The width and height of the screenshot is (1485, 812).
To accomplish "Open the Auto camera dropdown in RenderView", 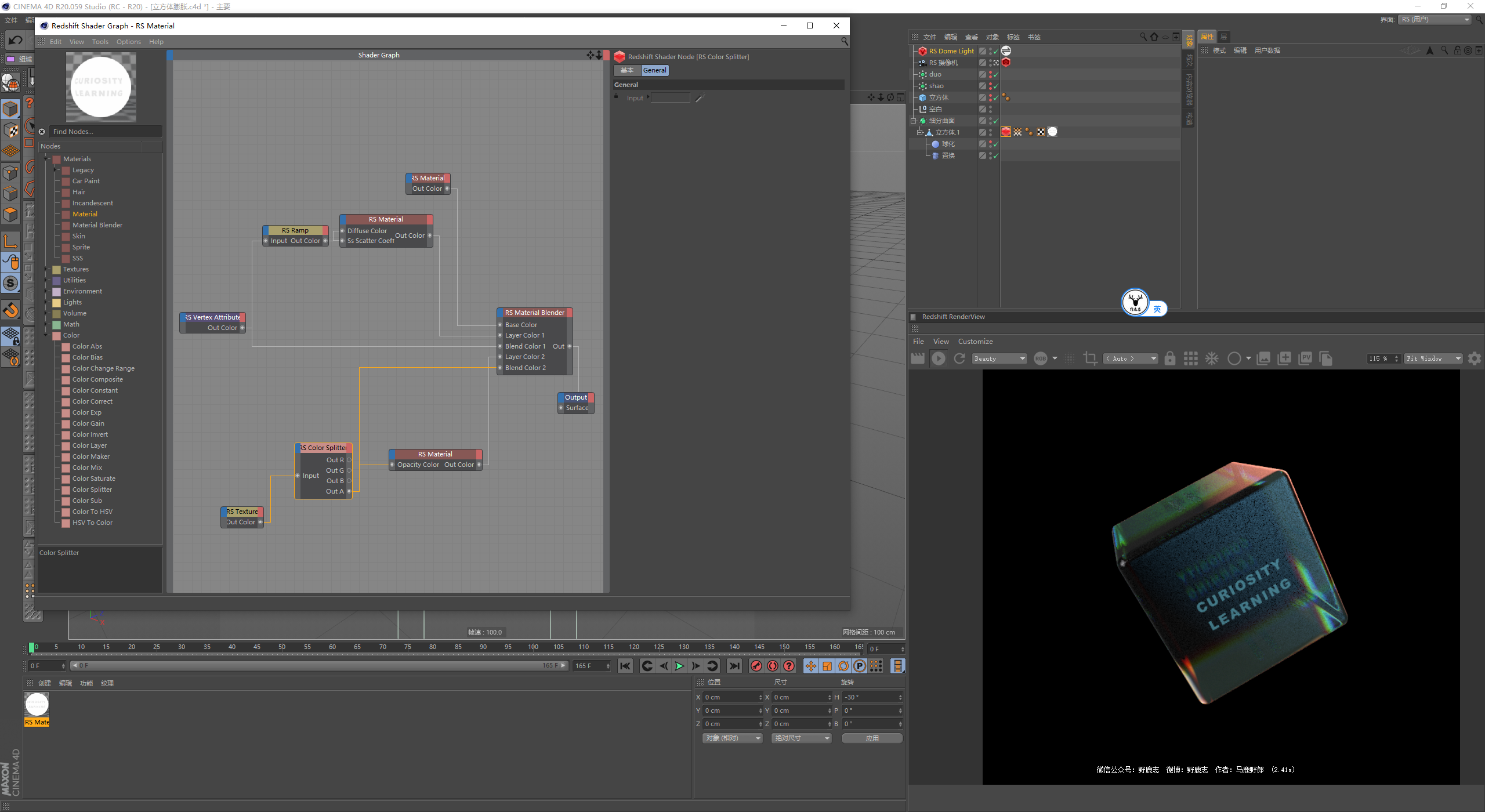I will pos(1131,358).
